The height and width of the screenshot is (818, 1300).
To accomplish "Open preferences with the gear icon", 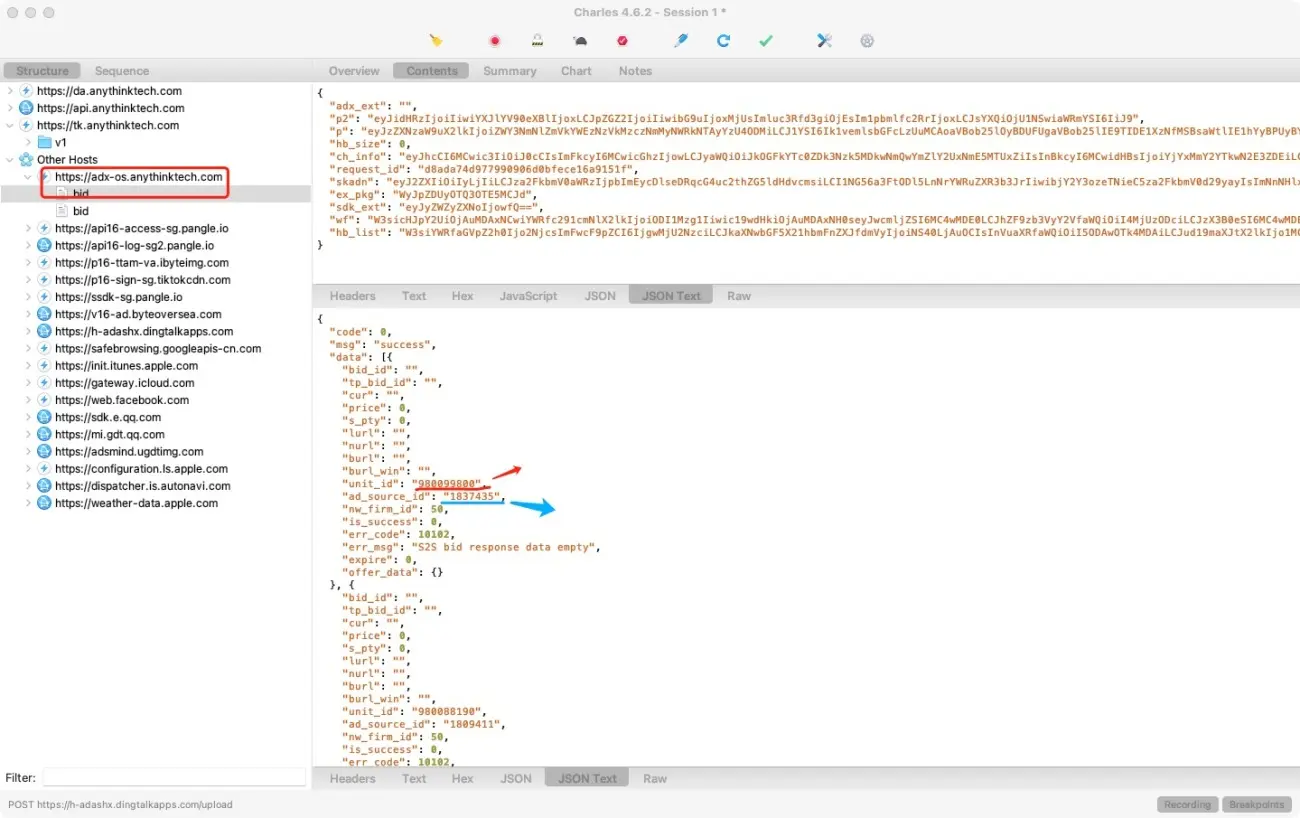I will (866, 40).
